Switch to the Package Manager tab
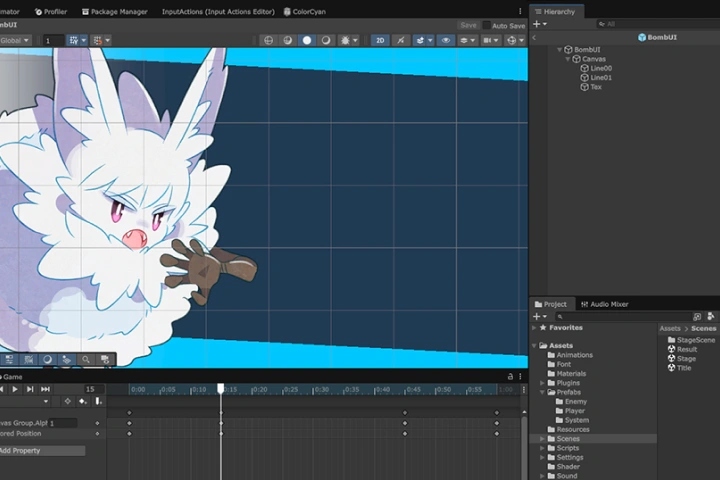Image resolution: width=720 pixels, height=480 pixels. pos(115,11)
